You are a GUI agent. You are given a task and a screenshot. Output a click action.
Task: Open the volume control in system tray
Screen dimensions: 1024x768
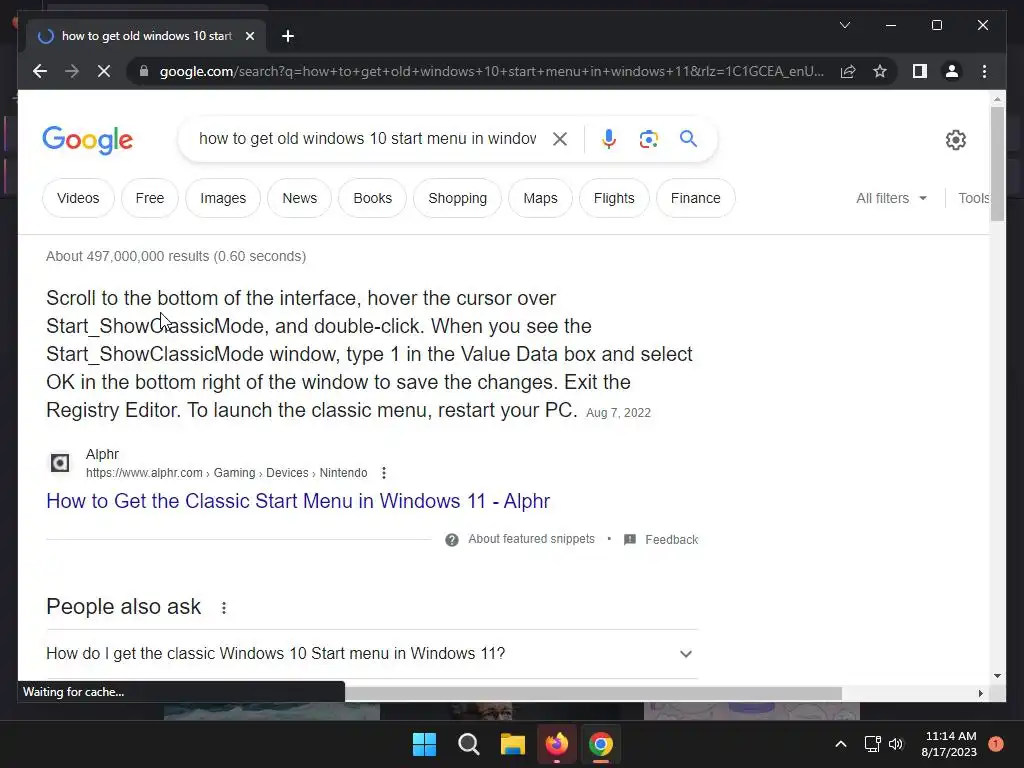(896, 744)
